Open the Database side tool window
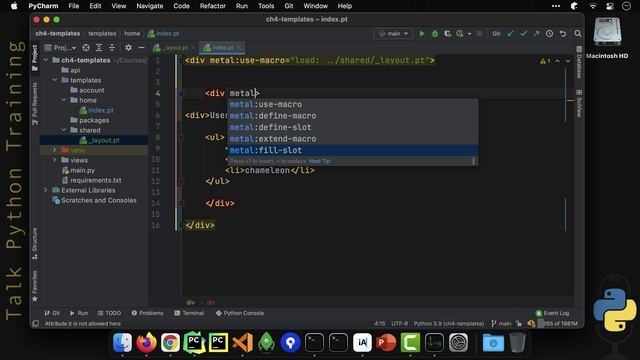 (579, 62)
